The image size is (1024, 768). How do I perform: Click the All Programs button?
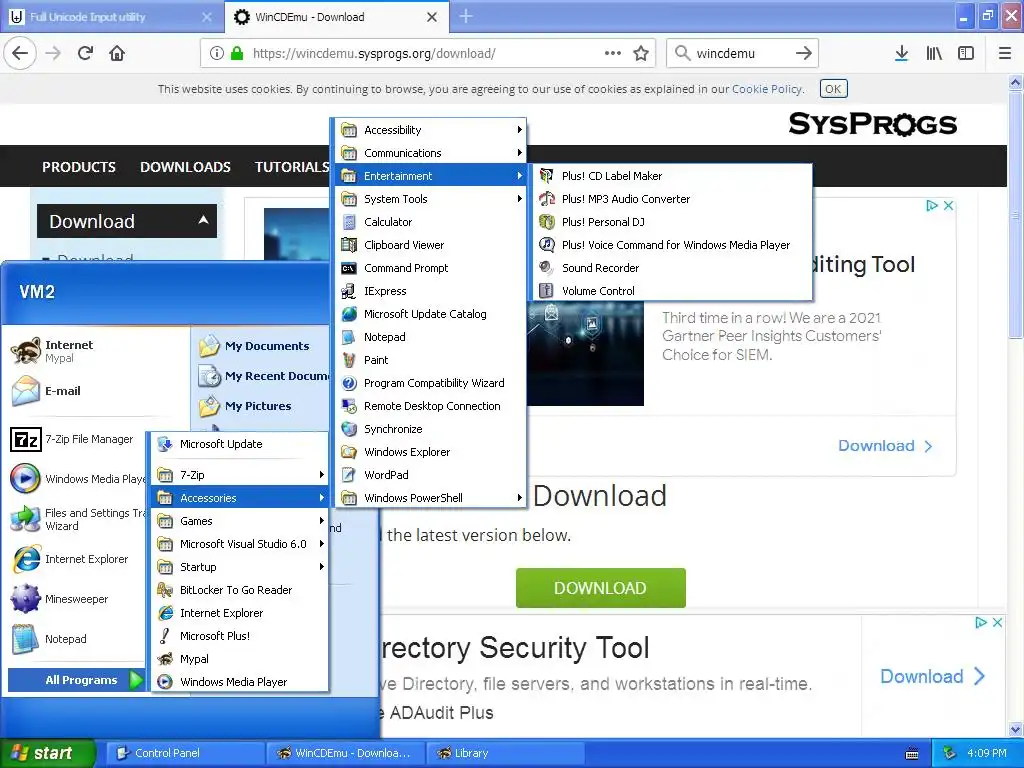[76, 680]
